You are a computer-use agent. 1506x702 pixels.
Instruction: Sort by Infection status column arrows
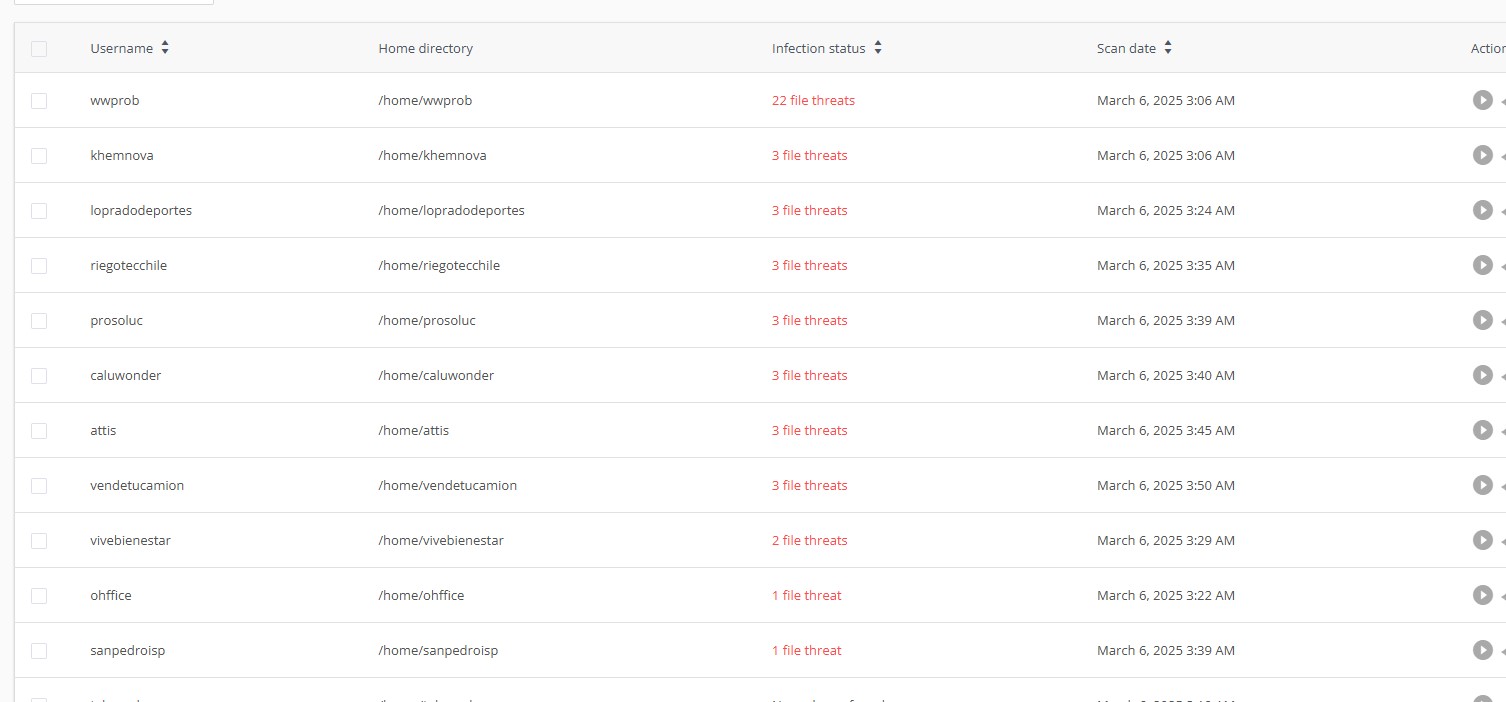click(877, 48)
